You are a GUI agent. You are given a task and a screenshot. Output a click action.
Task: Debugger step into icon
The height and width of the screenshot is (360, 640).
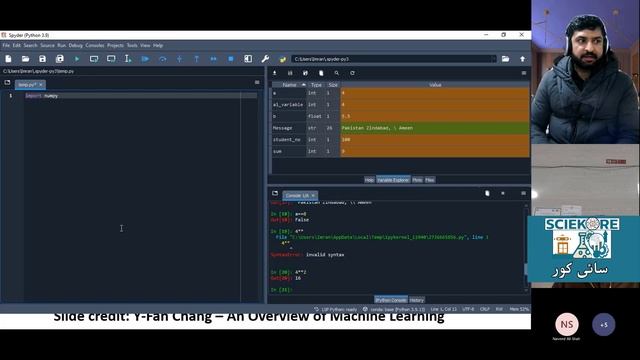point(180,59)
